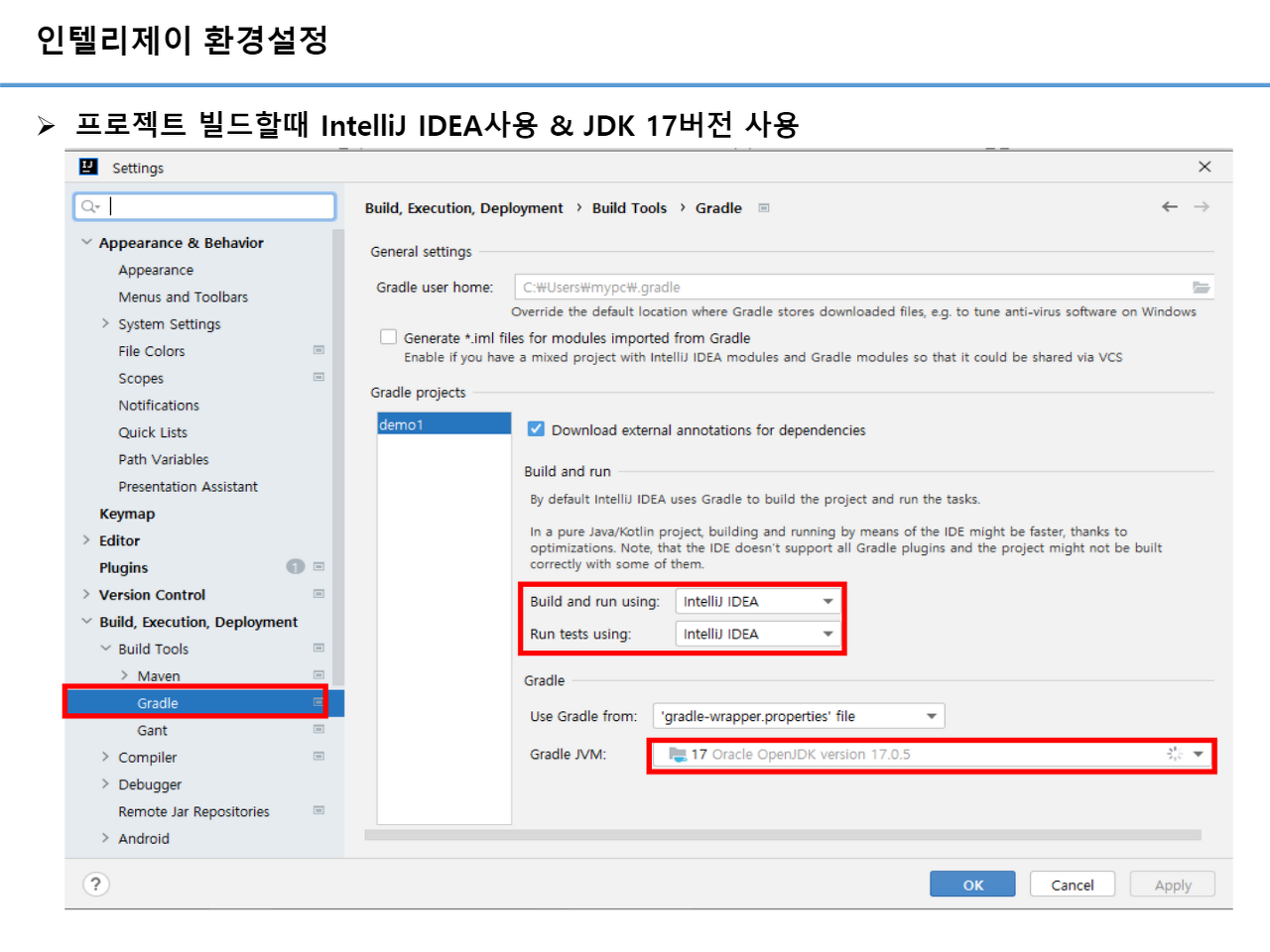Open the Use Gradle from dropdown
The width and height of the screenshot is (1270, 952).
pos(799,716)
